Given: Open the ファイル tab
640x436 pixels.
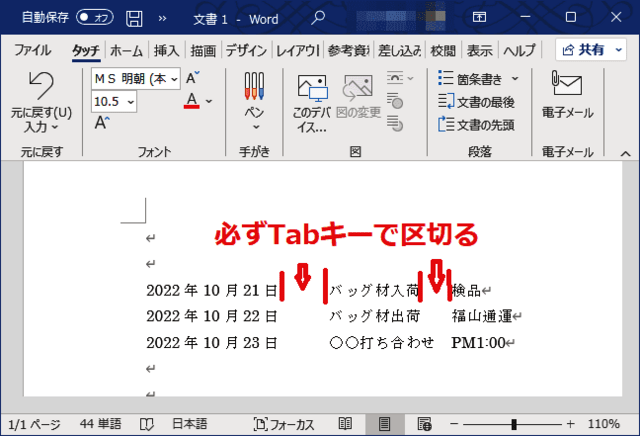Looking at the screenshot, I should click(33, 50).
